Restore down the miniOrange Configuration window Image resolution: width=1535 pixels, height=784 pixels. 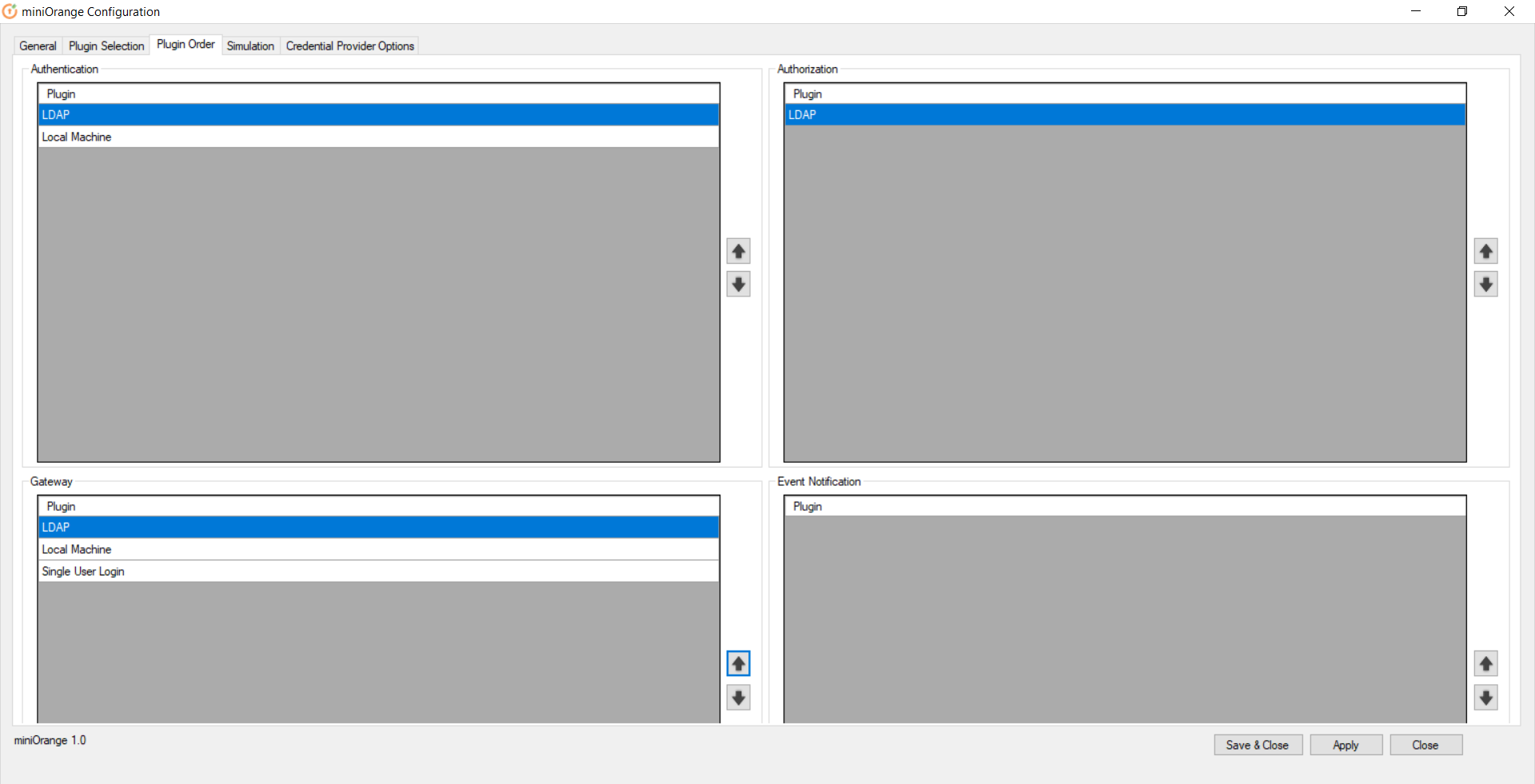[1462, 11]
